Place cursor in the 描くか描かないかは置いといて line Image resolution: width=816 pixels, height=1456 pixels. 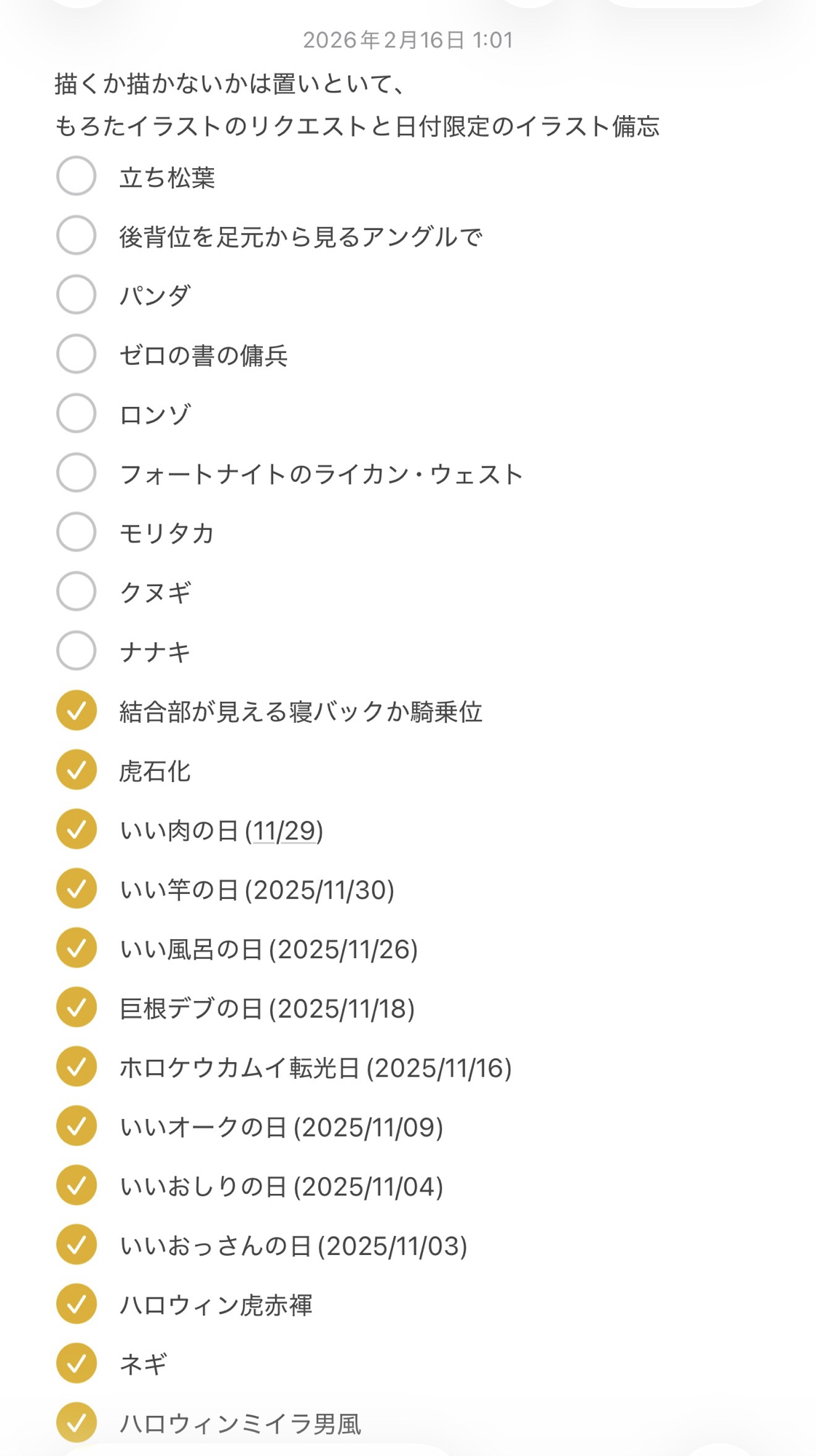[x=229, y=84]
